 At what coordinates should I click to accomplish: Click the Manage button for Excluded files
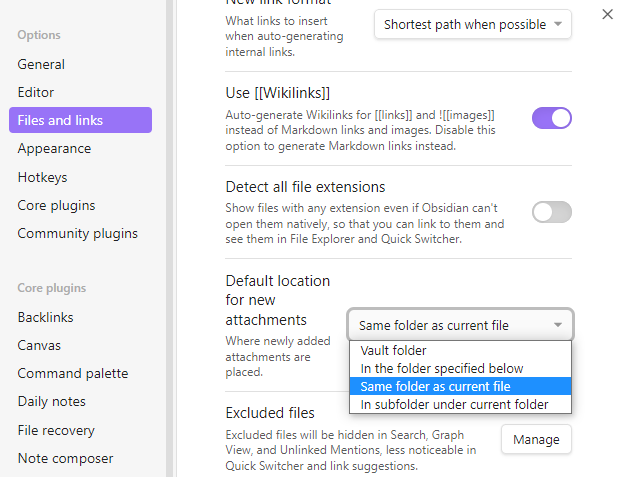[x=536, y=439]
